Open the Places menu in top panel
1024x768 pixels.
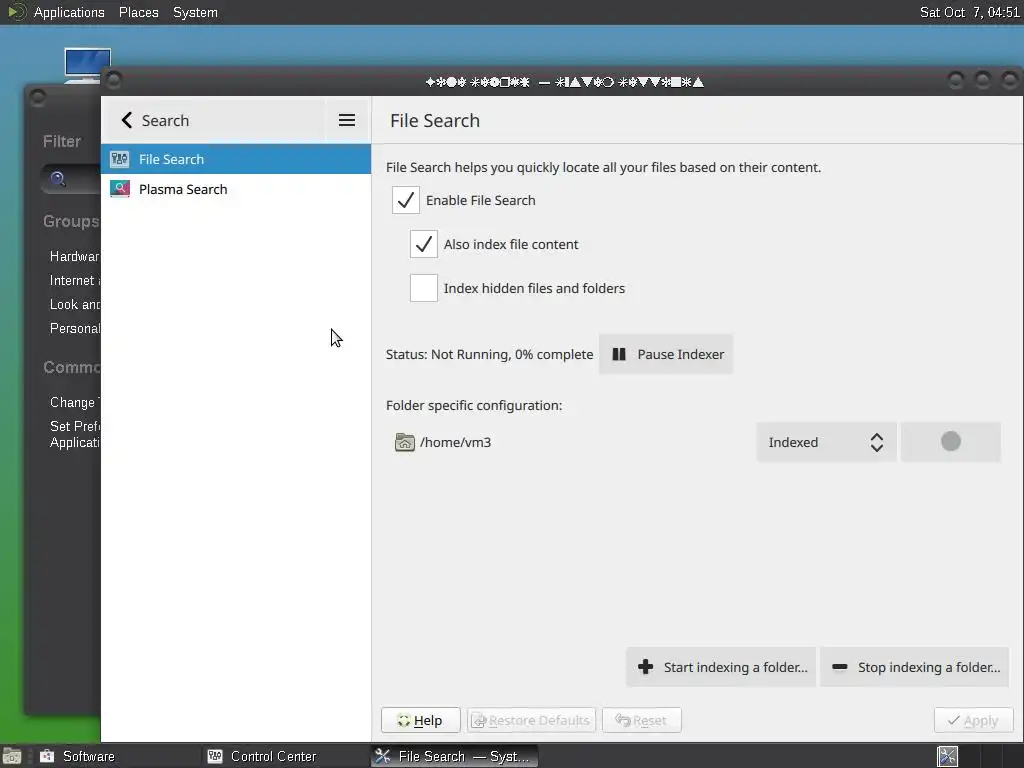pyautogui.click(x=138, y=12)
